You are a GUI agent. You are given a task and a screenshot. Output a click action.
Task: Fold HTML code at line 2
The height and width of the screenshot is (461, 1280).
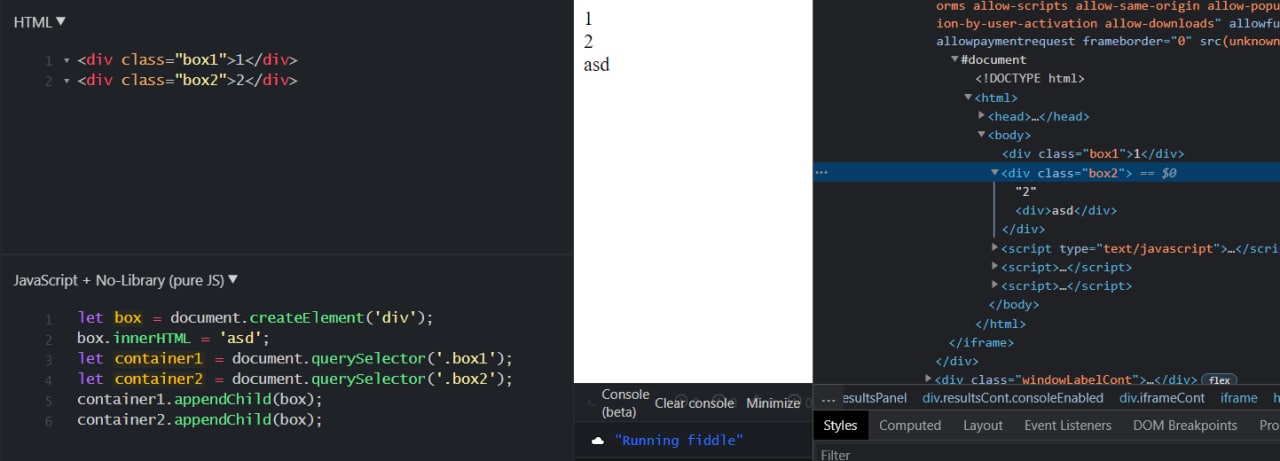pyautogui.click(x=66, y=80)
